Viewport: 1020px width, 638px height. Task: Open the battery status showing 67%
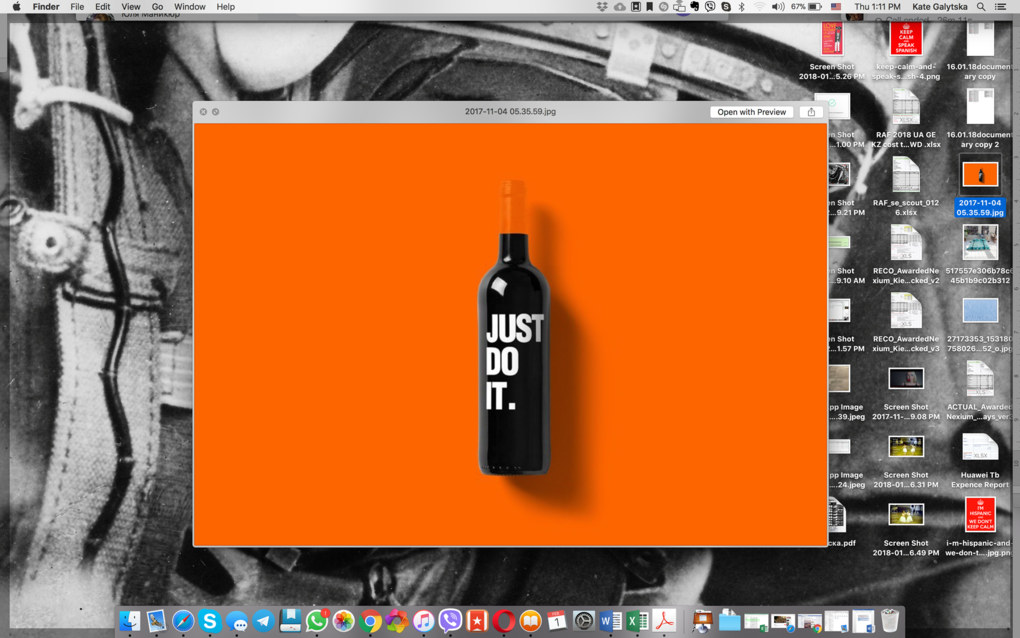pyautogui.click(x=806, y=7)
